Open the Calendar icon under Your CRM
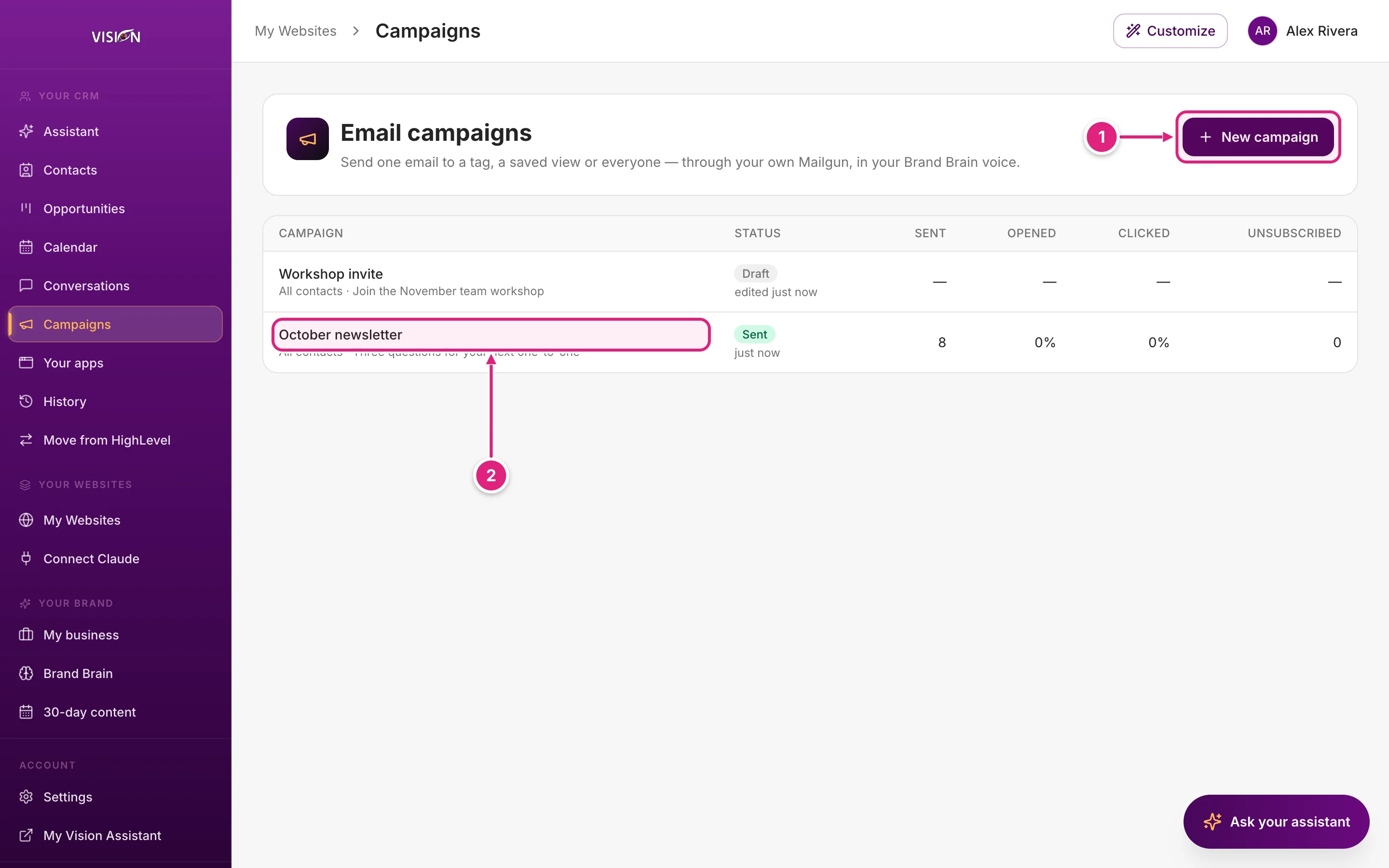The image size is (1389, 868). point(26,247)
